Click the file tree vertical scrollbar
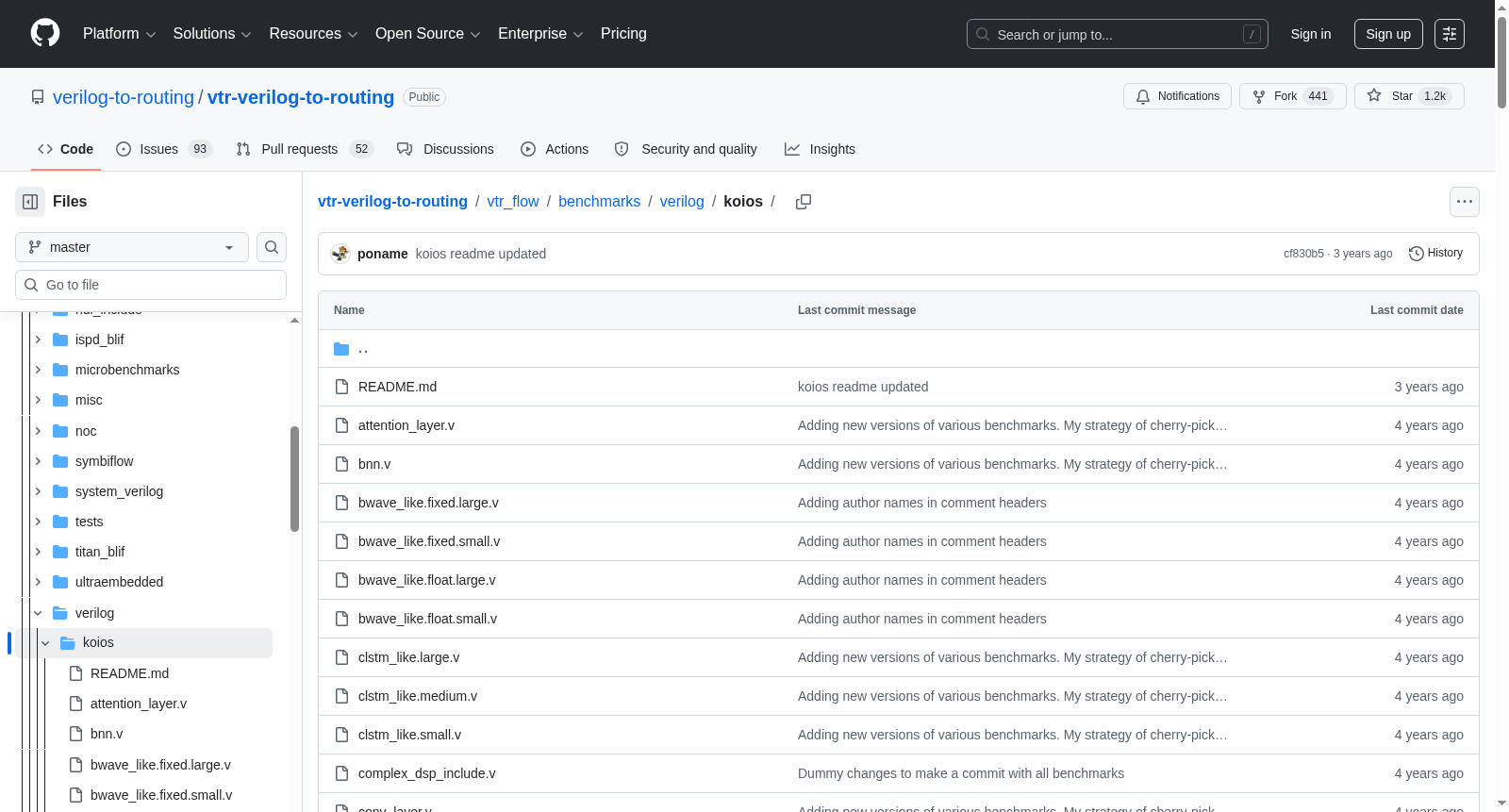Screen dimensions: 1509x812 click(x=294, y=479)
